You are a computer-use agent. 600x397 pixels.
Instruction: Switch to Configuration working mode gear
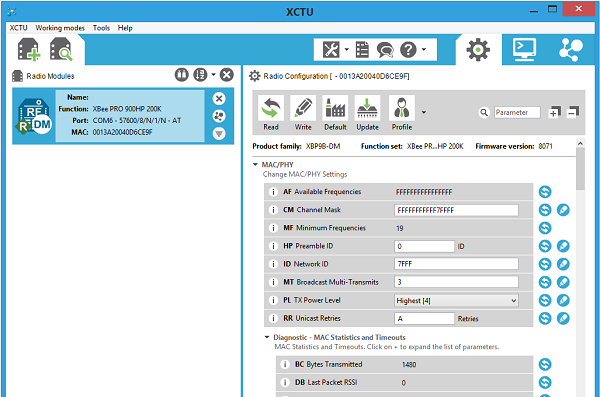click(478, 50)
